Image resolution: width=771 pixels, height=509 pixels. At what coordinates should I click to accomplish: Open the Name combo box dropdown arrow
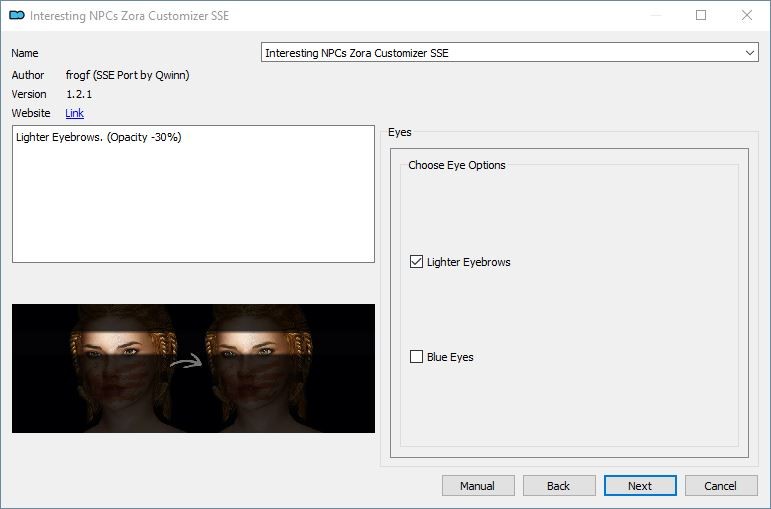(749, 53)
